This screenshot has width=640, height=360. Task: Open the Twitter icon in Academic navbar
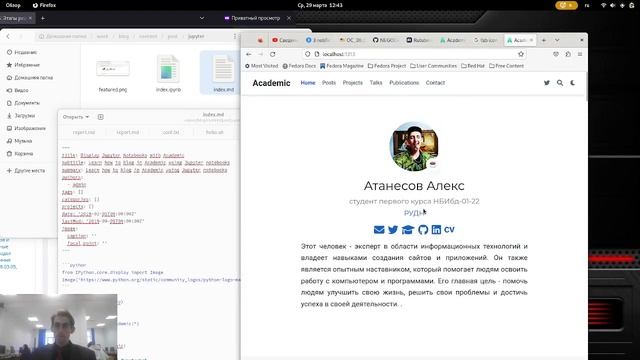(547, 83)
